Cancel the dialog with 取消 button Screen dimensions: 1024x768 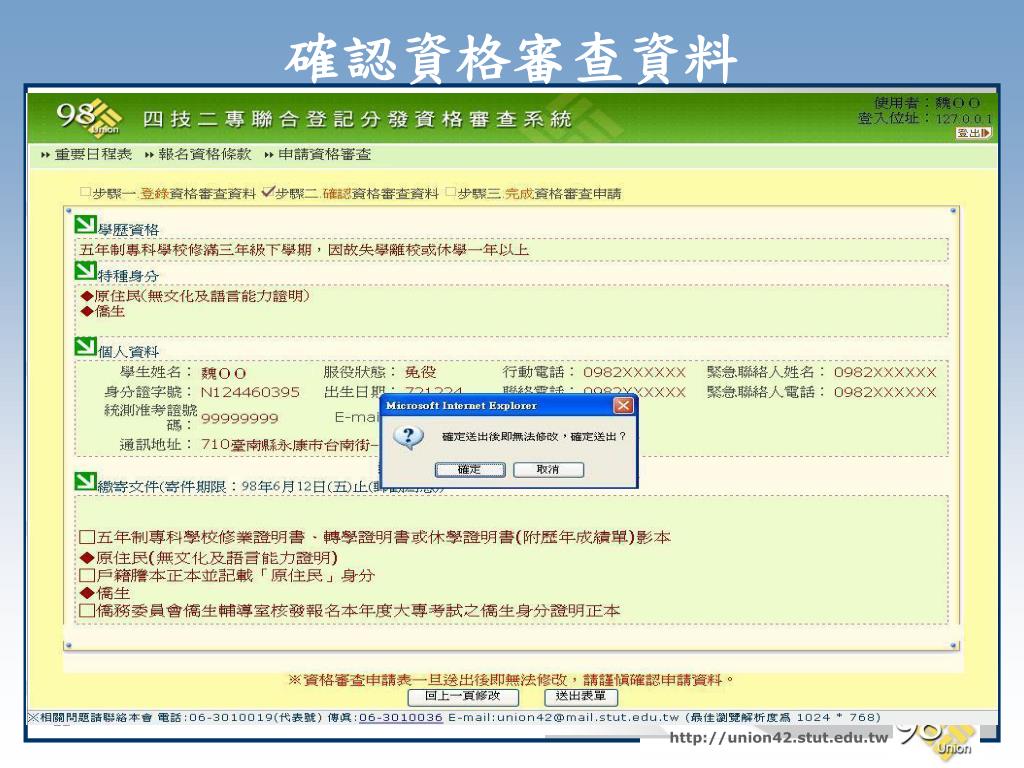pyautogui.click(x=548, y=470)
